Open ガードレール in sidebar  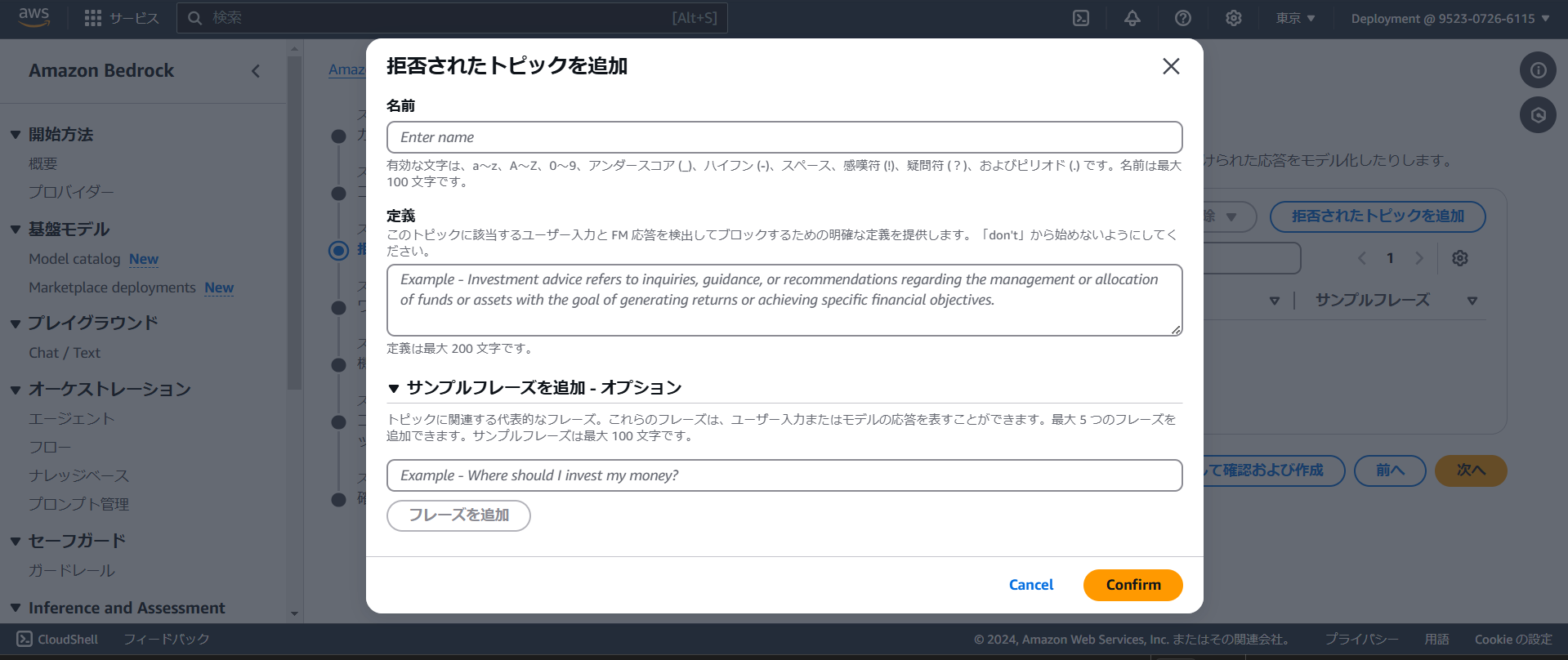71,570
